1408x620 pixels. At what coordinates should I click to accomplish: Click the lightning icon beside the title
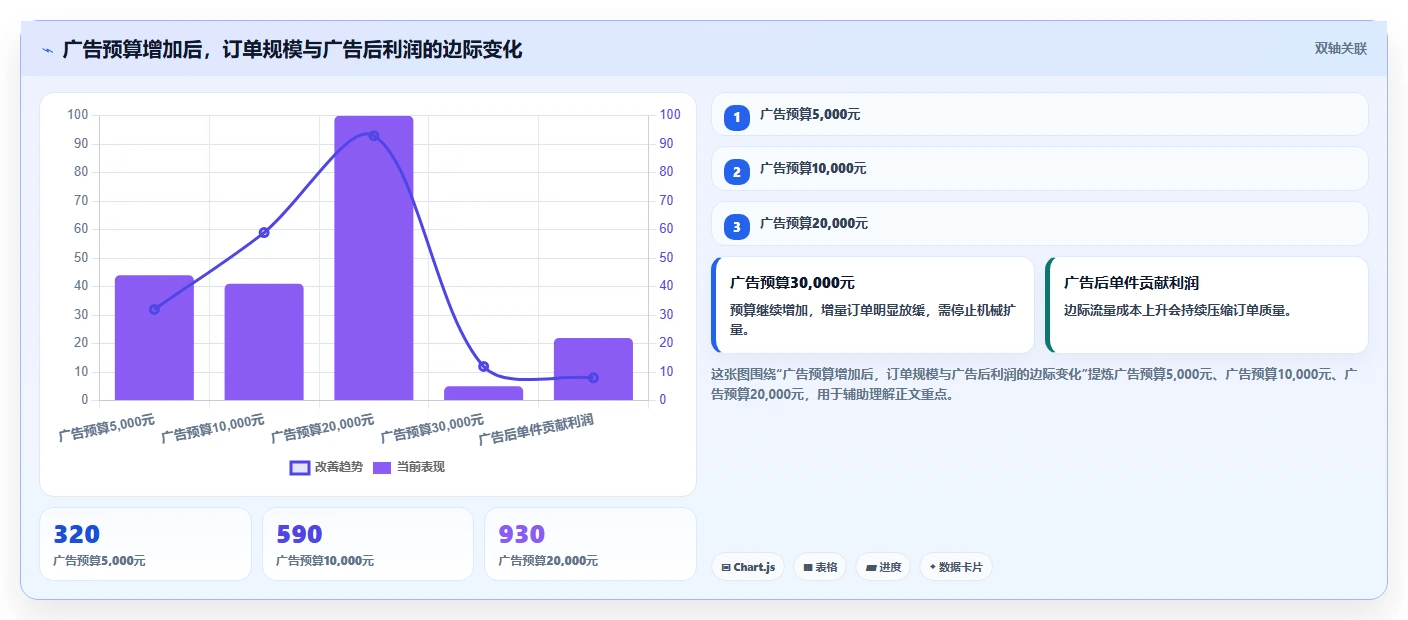tap(47, 49)
